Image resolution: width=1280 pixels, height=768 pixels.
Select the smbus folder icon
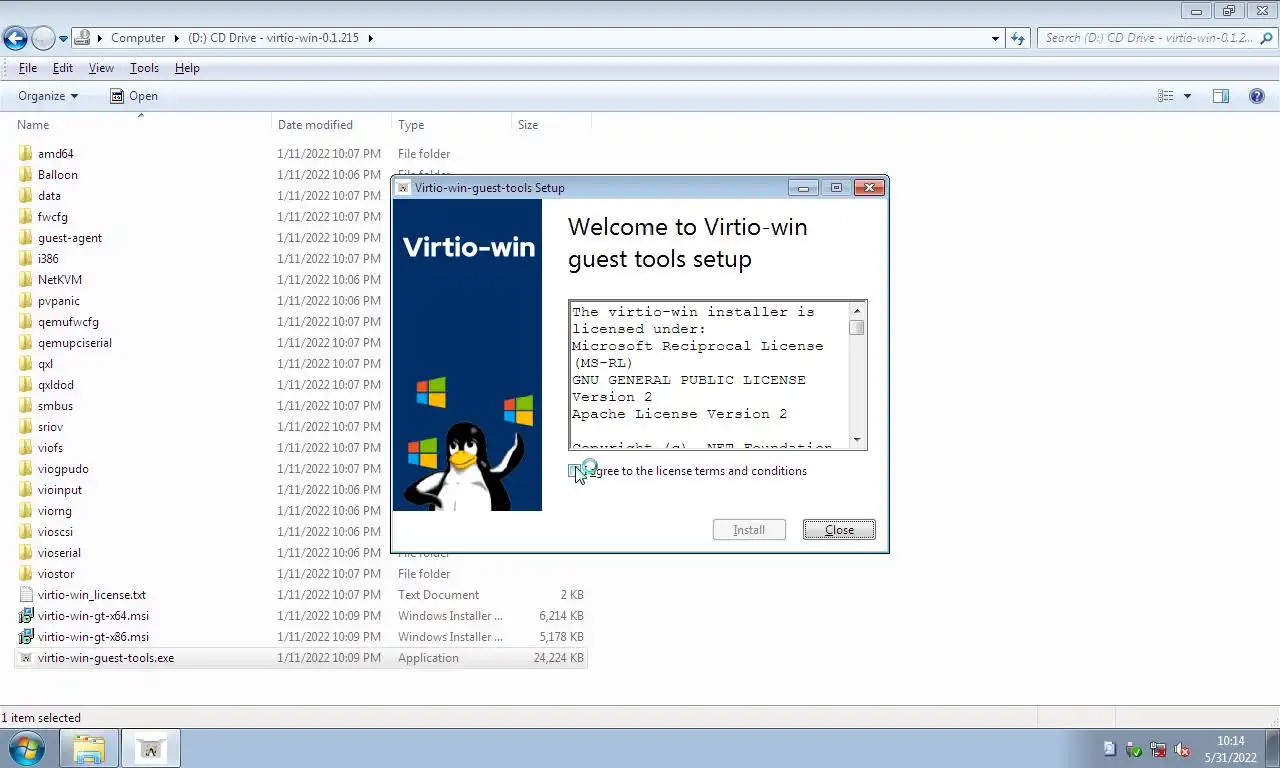click(26, 406)
